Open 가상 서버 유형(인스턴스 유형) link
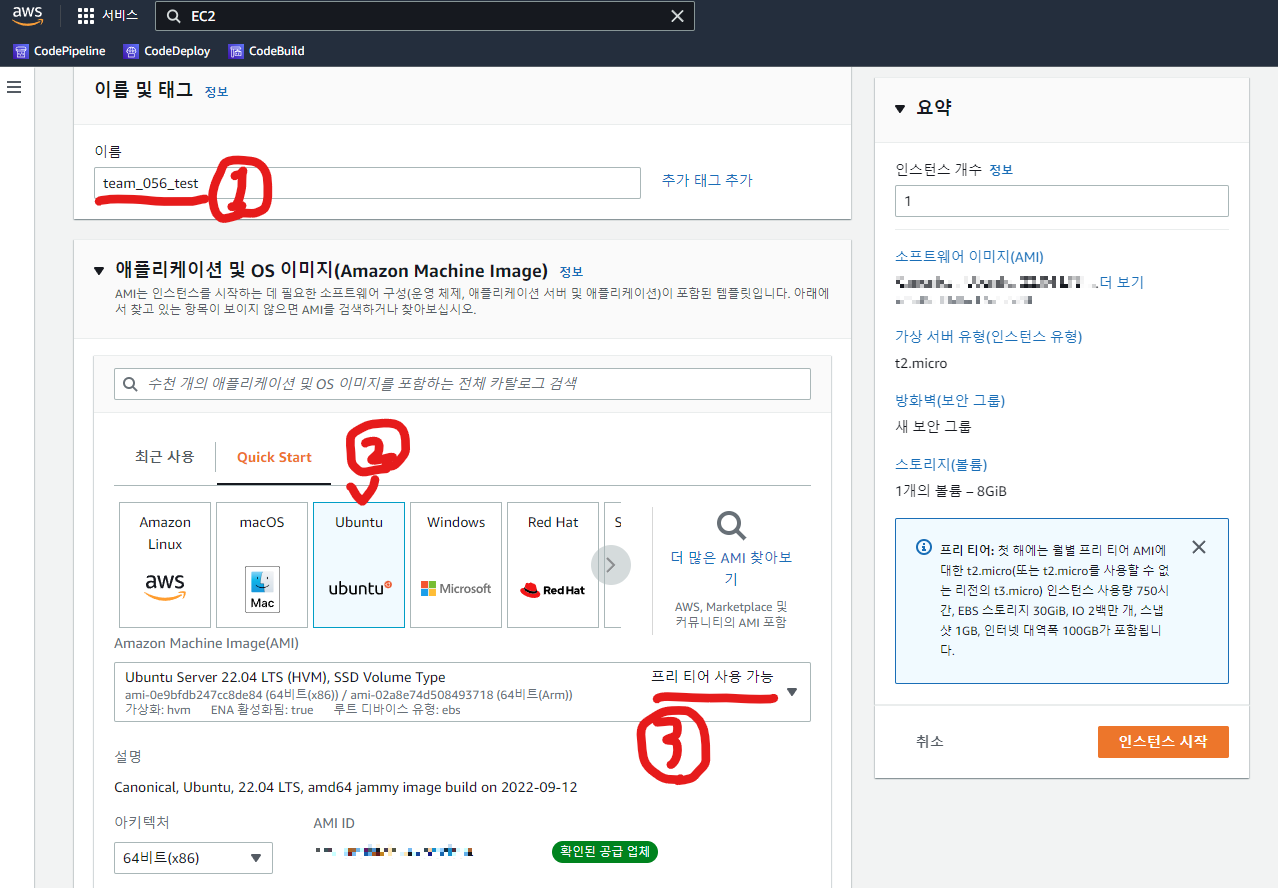 988,337
